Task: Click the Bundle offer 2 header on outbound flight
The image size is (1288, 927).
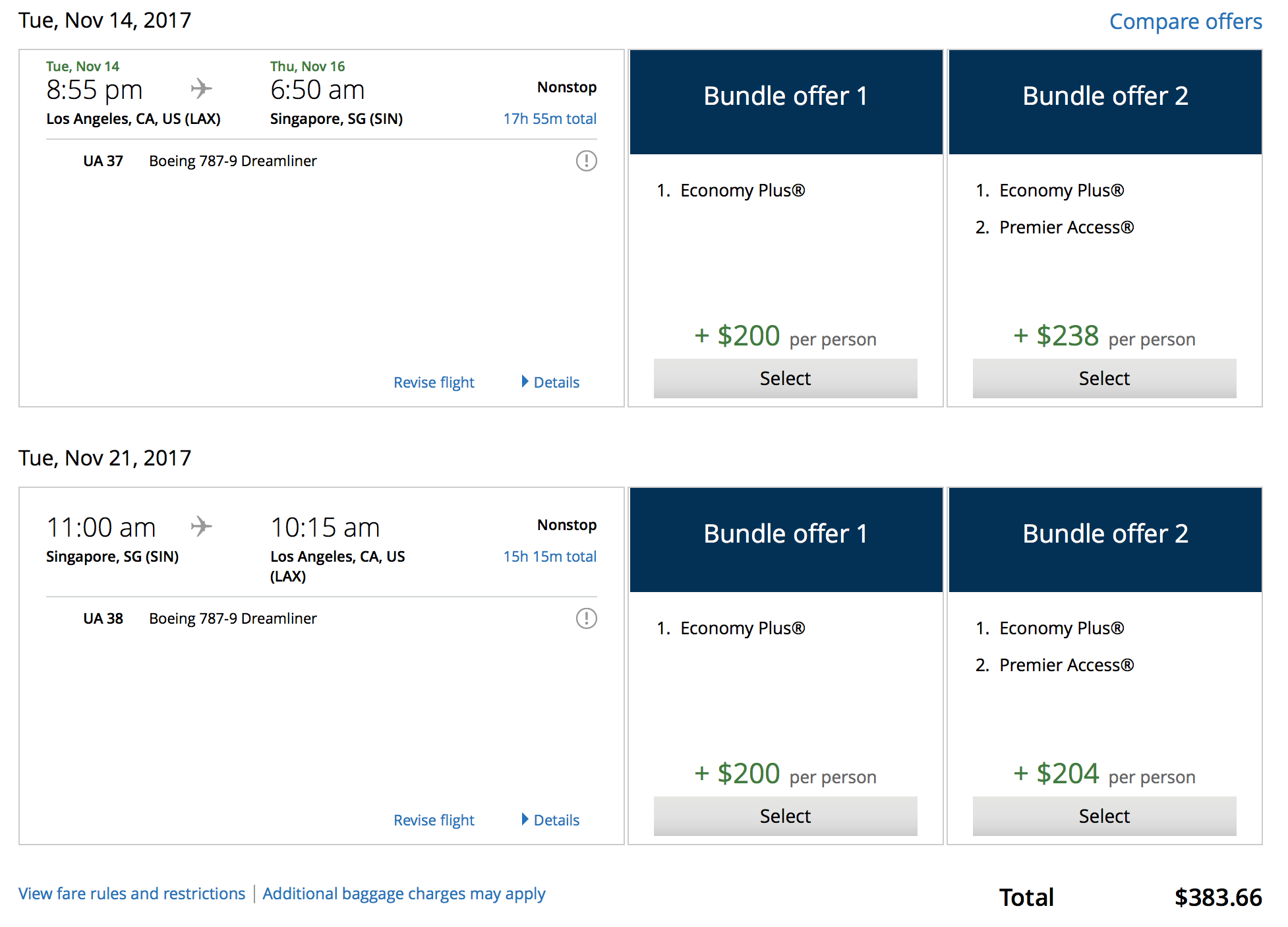Action: 1104,95
